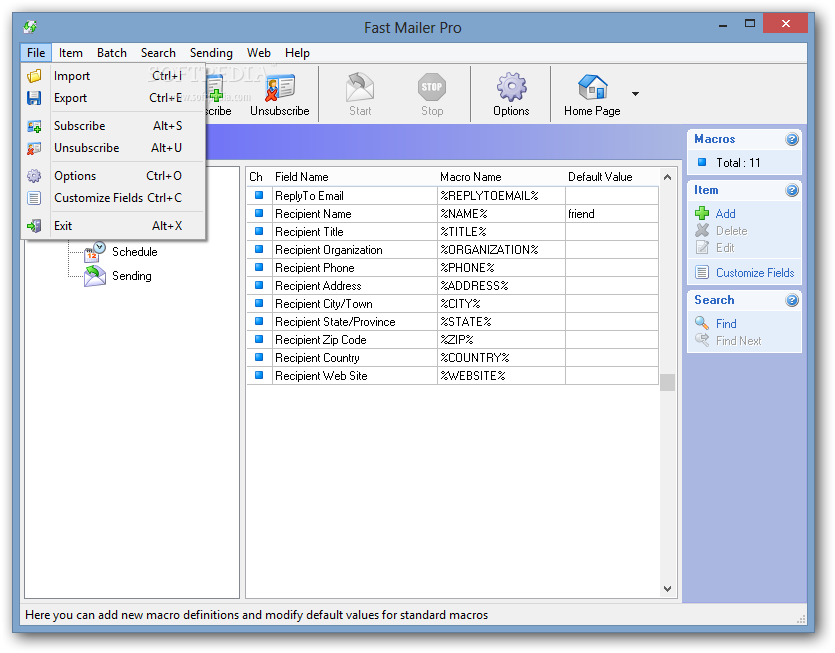This screenshot has width=835, height=653.
Task: Click Unsubscribe icon in File menu
Action: [34, 148]
